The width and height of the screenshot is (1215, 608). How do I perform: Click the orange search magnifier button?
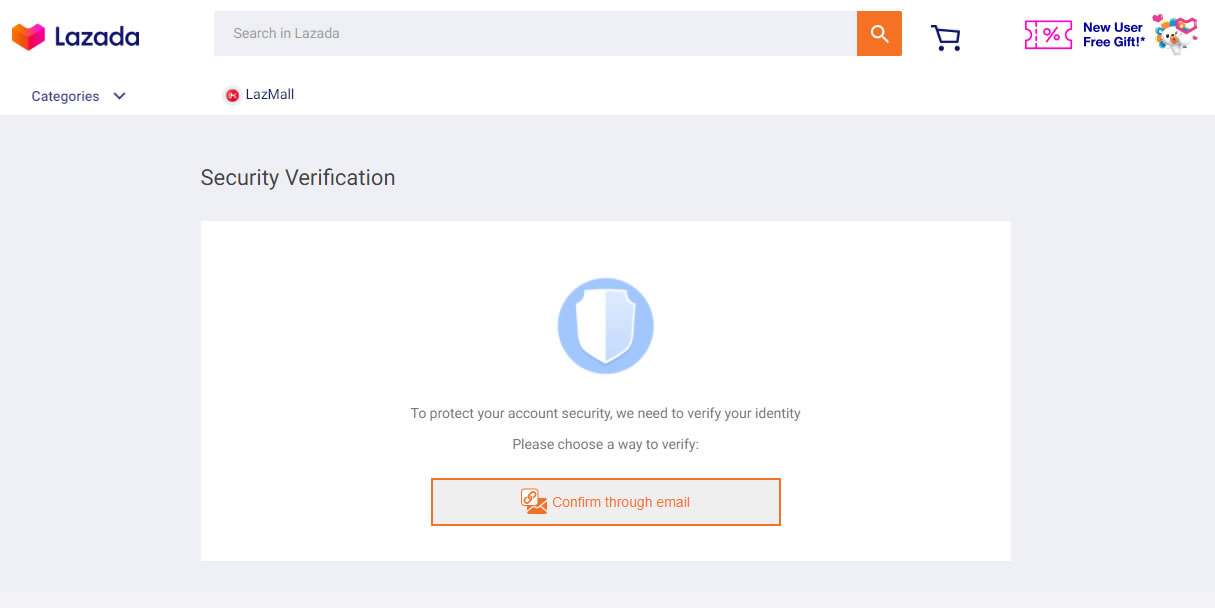(879, 34)
